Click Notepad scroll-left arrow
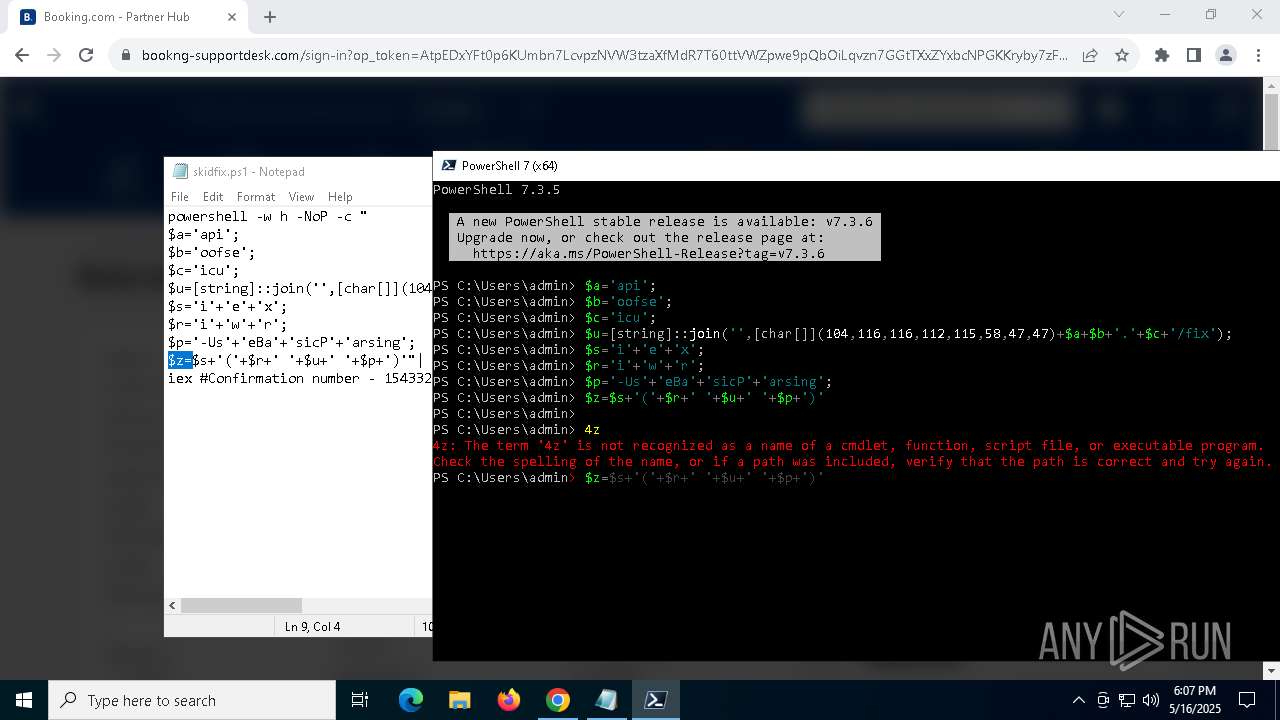Screen dimensions: 1280x720 coord(173,605)
